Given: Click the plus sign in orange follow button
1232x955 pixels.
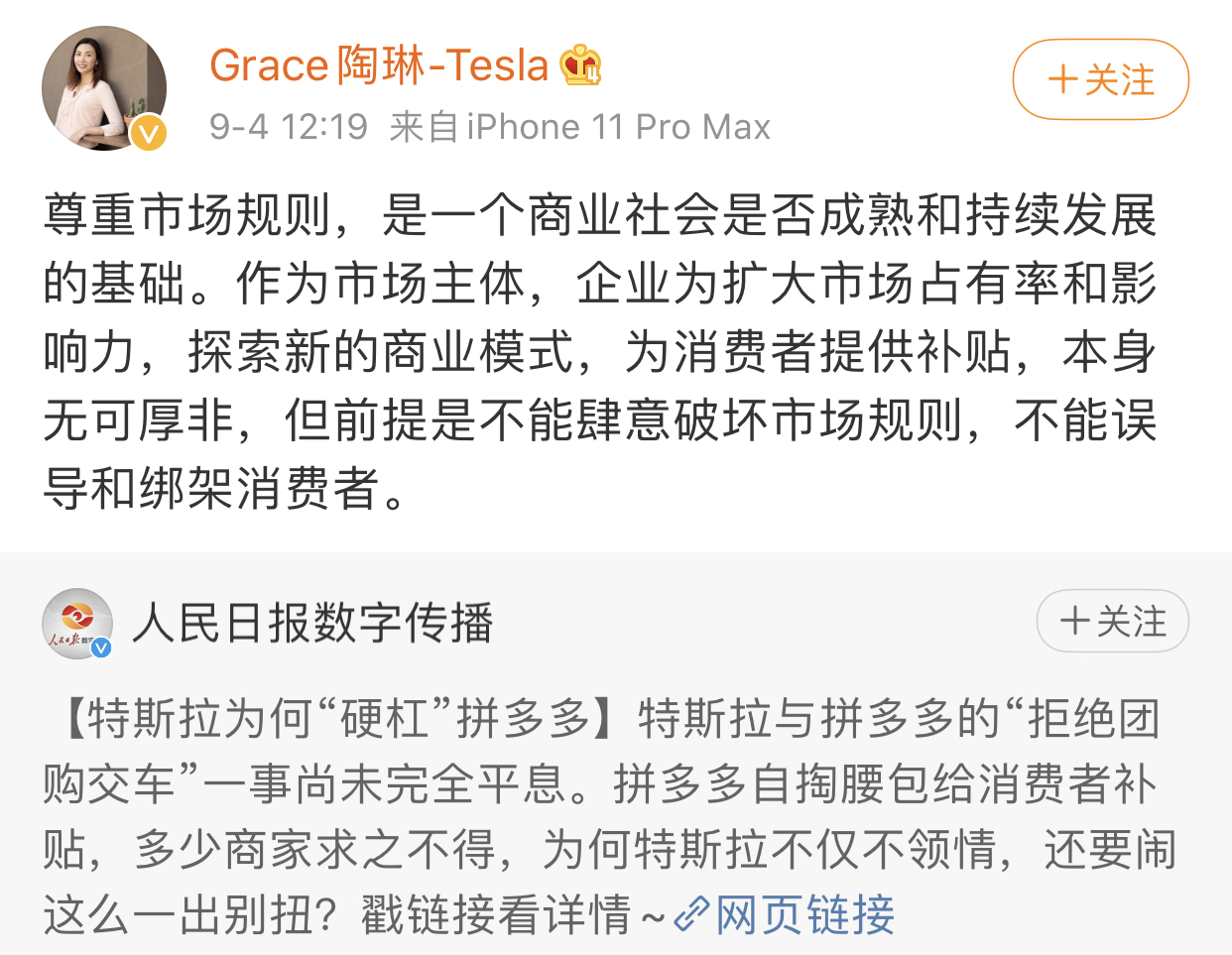Looking at the screenshot, I should 1062,79.
